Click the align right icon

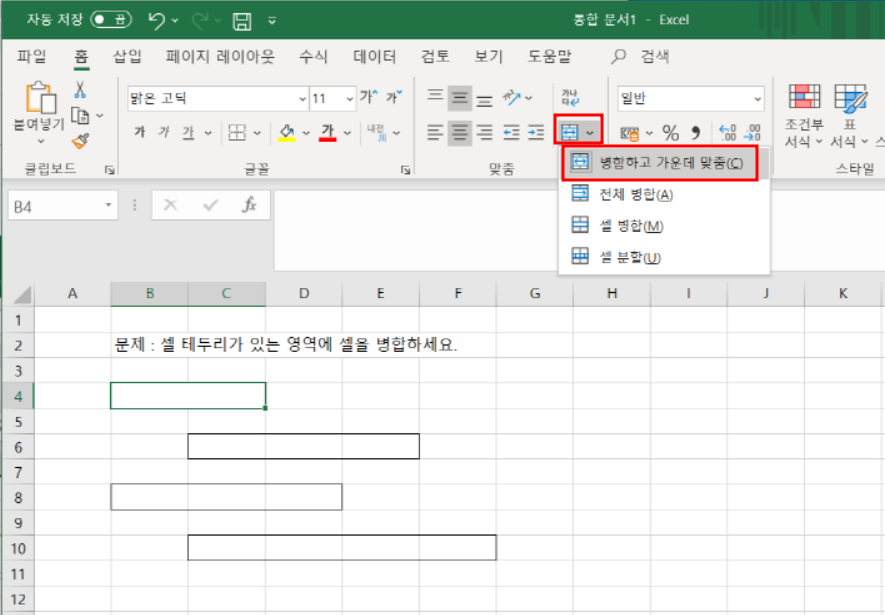[484, 133]
